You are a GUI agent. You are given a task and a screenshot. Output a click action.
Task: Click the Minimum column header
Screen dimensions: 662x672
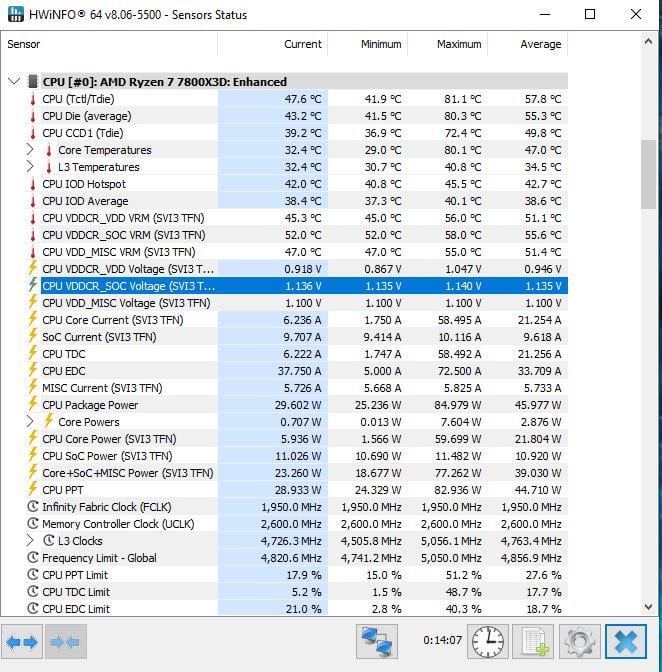pyautogui.click(x=368, y=44)
